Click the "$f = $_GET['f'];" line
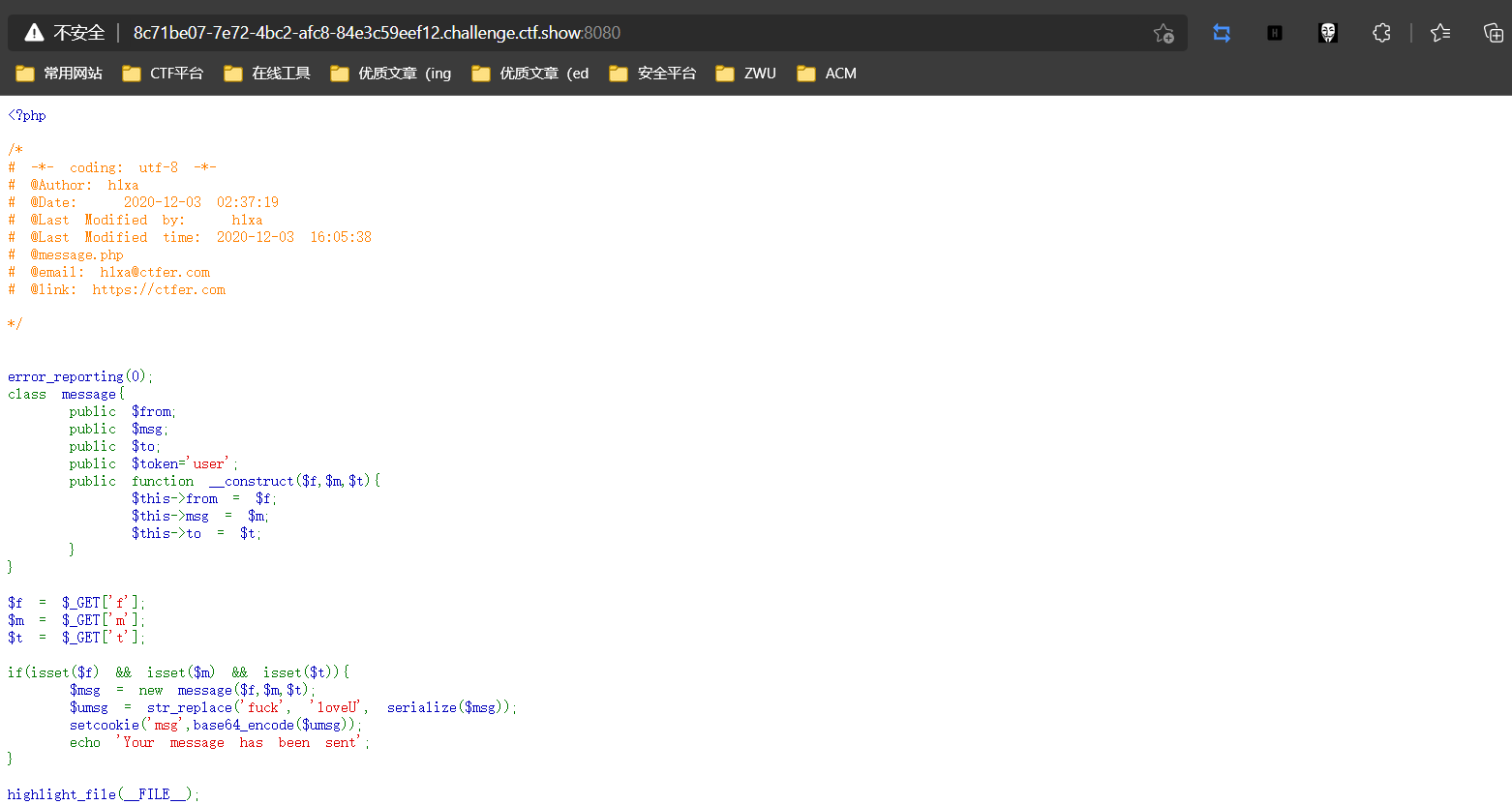Viewport: 1512px width, 805px height. click(x=76, y=603)
